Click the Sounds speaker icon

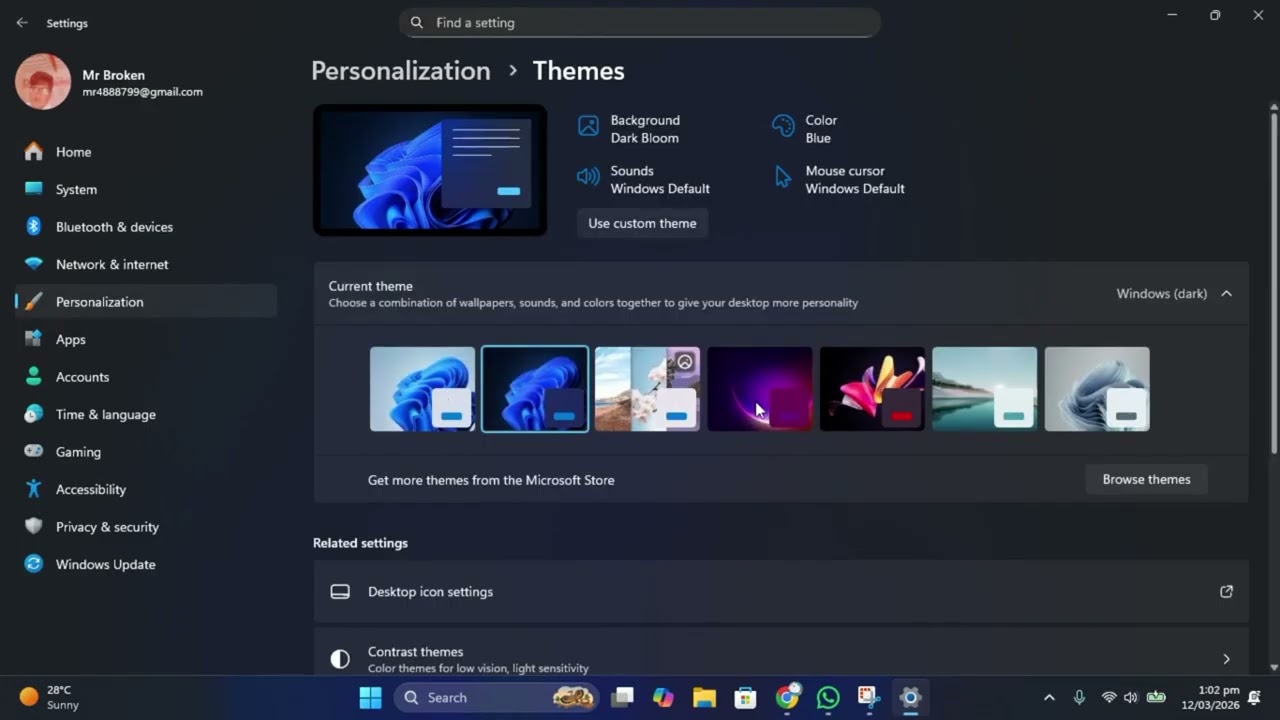point(588,177)
